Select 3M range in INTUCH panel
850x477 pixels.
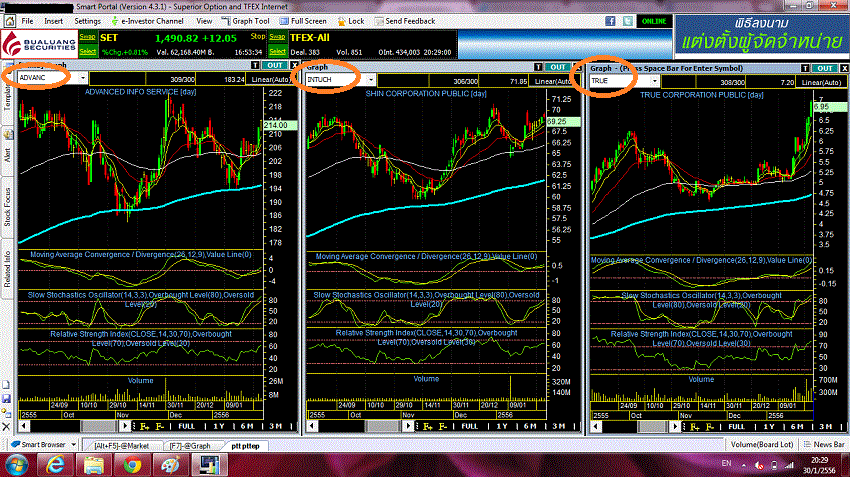click(x=559, y=427)
